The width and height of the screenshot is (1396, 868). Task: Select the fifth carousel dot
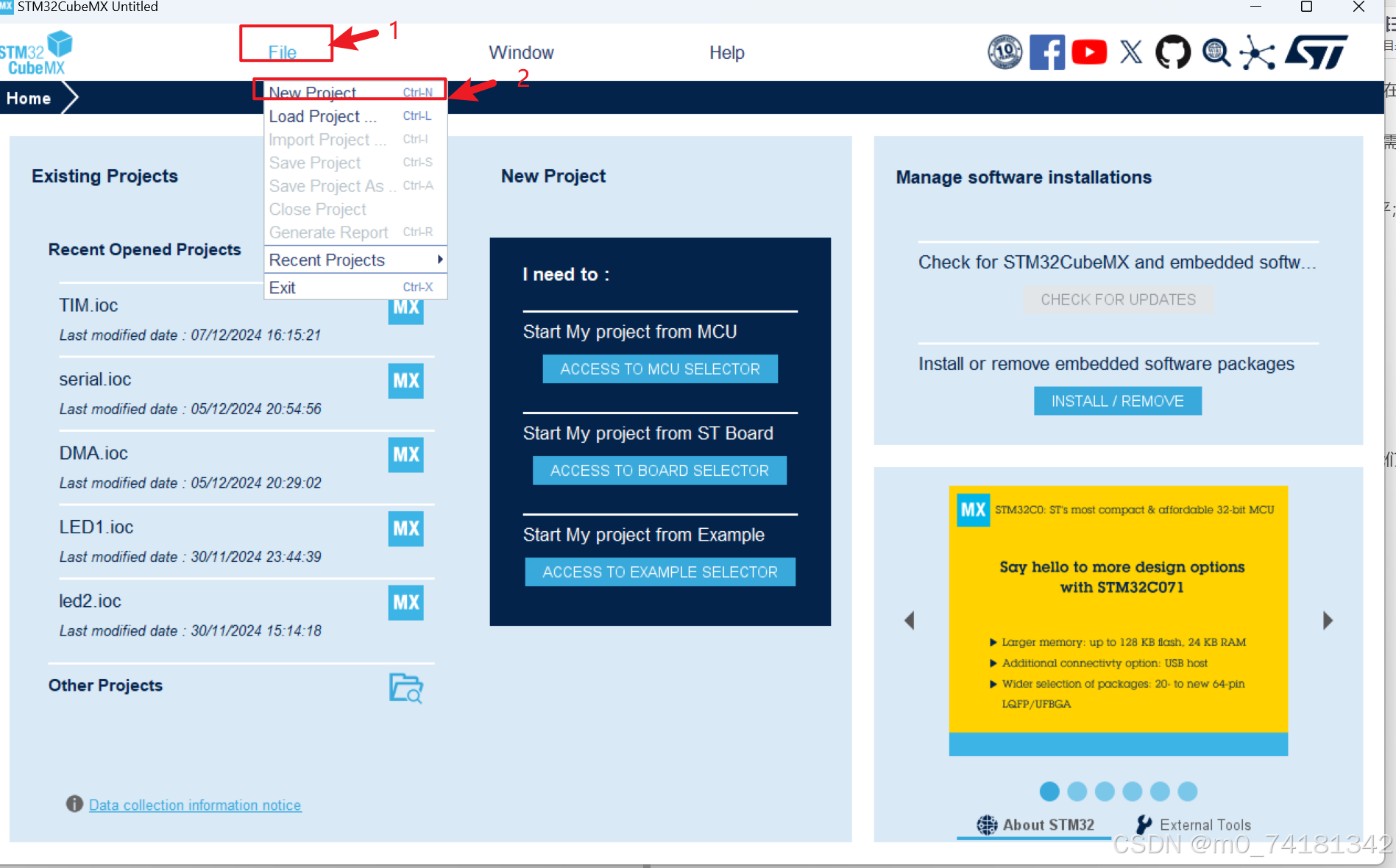1160,791
